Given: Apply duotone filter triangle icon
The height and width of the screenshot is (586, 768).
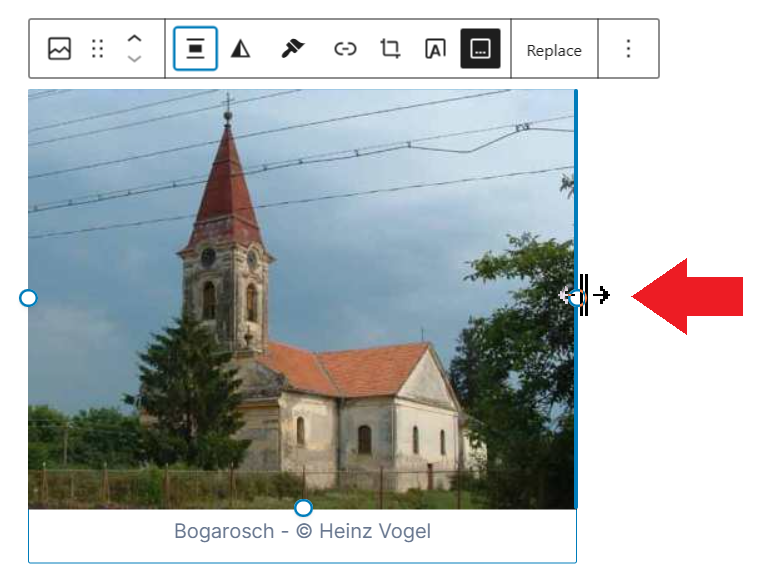Looking at the screenshot, I should pyautogui.click(x=240, y=49).
